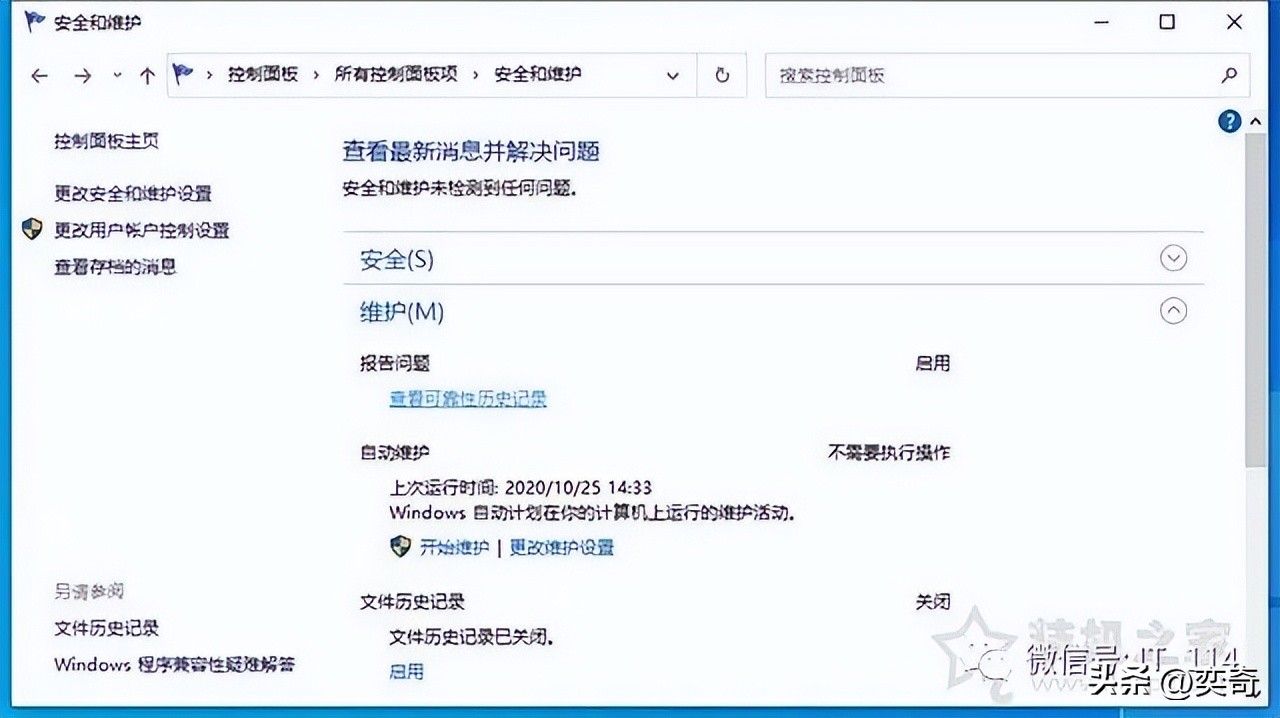
Task: Click the vertical scrollbar up arrow
Action: [x=1255, y=120]
